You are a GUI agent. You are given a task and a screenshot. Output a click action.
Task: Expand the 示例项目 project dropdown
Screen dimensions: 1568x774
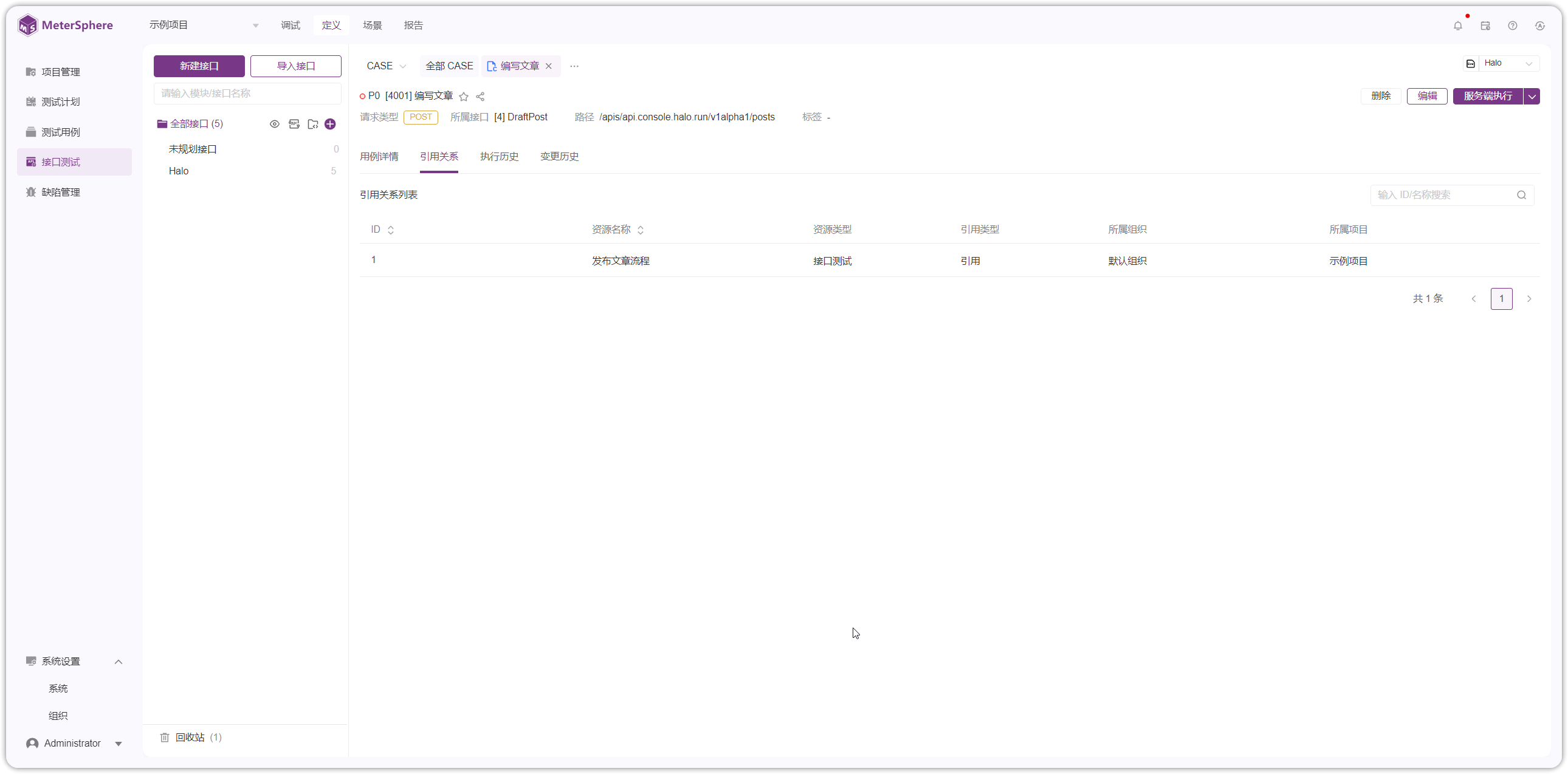pos(205,25)
